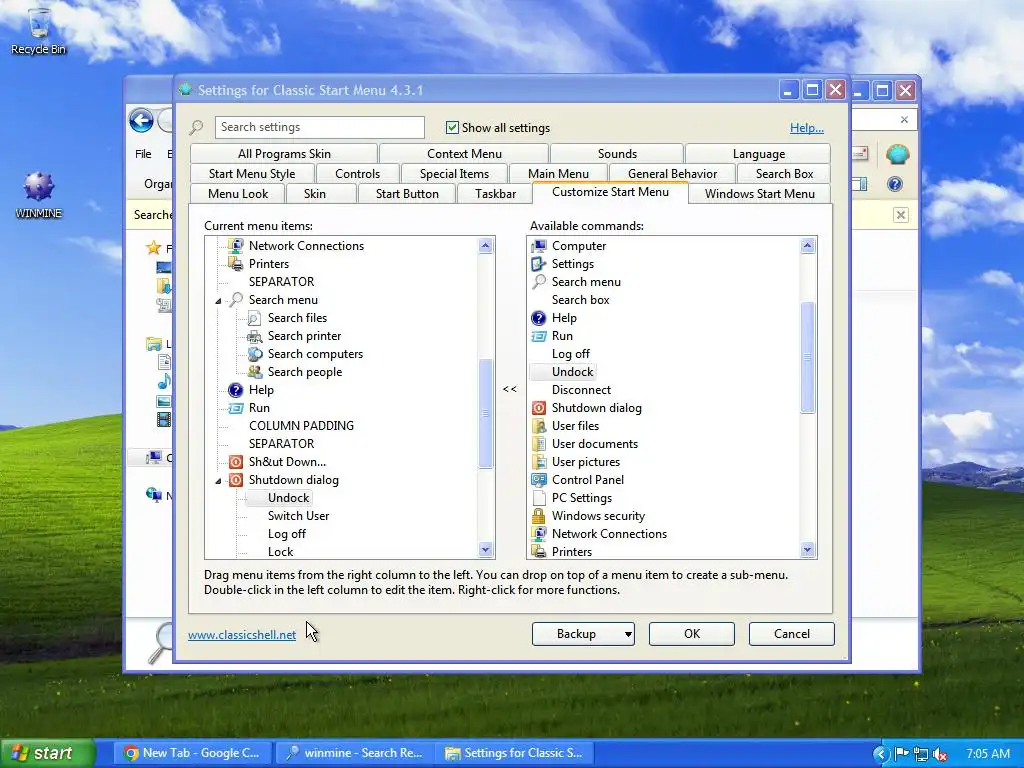The image size is (1024, 768).
Task: Click the available commands scroll up arrow
Action: [808, 246]
